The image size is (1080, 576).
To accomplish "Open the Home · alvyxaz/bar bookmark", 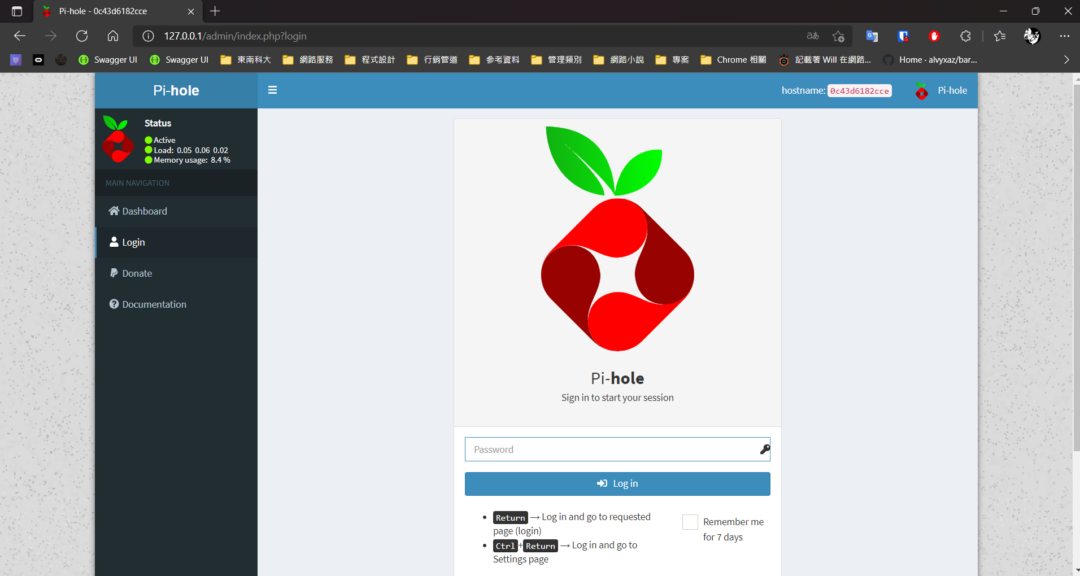I will pyautogui.click(x=931, y=60).
